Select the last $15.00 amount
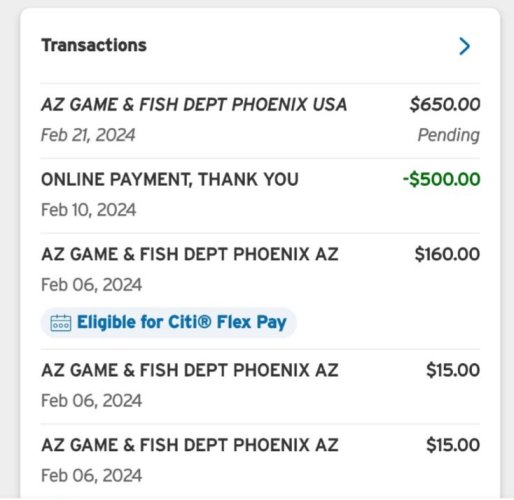 tap(453, 445)
